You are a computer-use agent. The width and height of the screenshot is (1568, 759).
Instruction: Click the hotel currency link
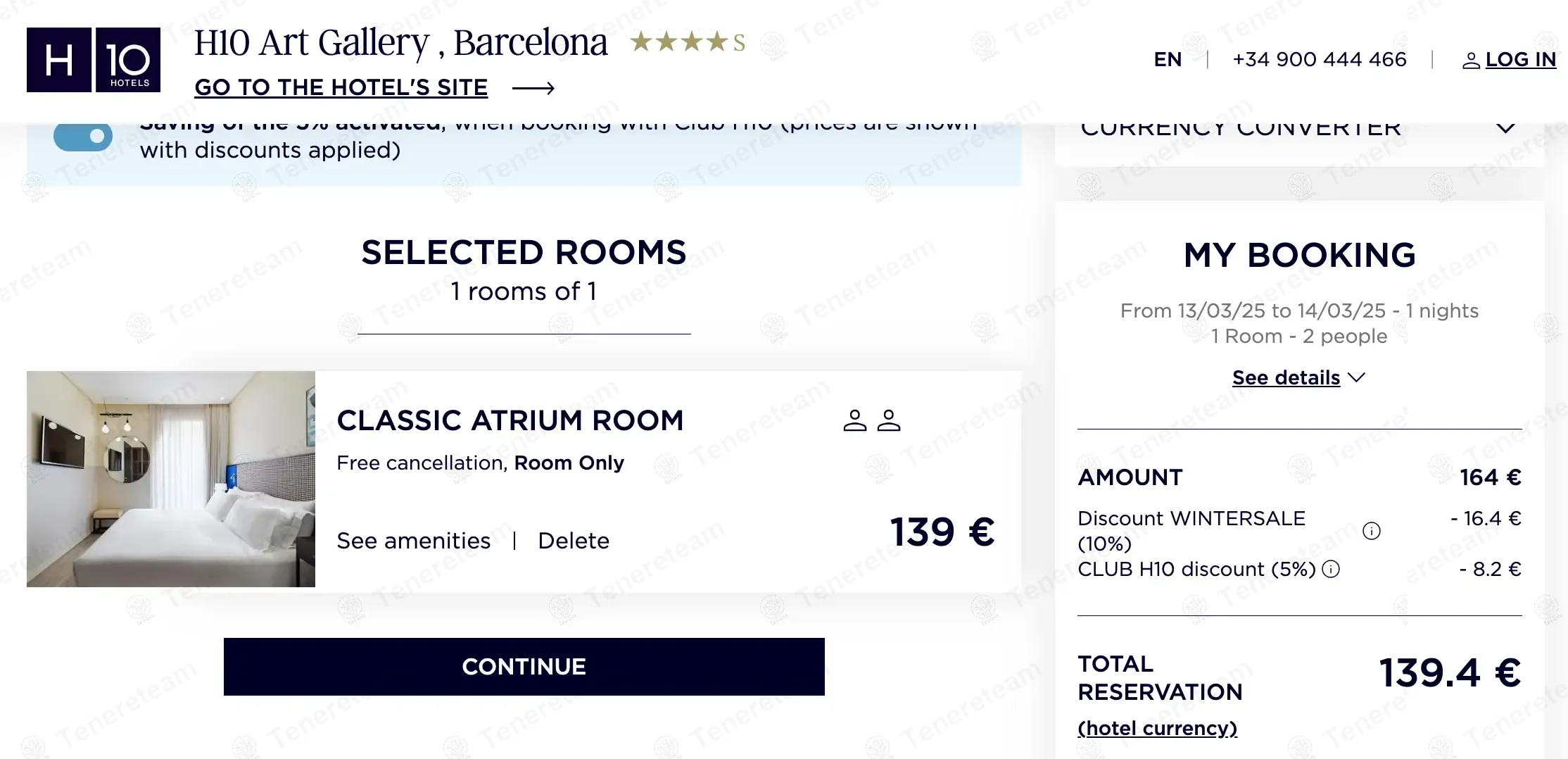click(x=1157, y=728)
